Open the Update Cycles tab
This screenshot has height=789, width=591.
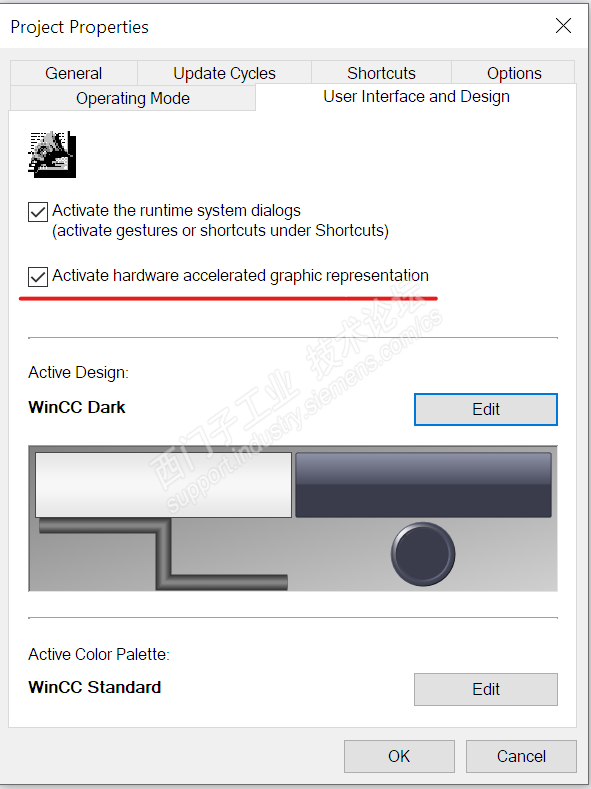click(x=224, y=73)
